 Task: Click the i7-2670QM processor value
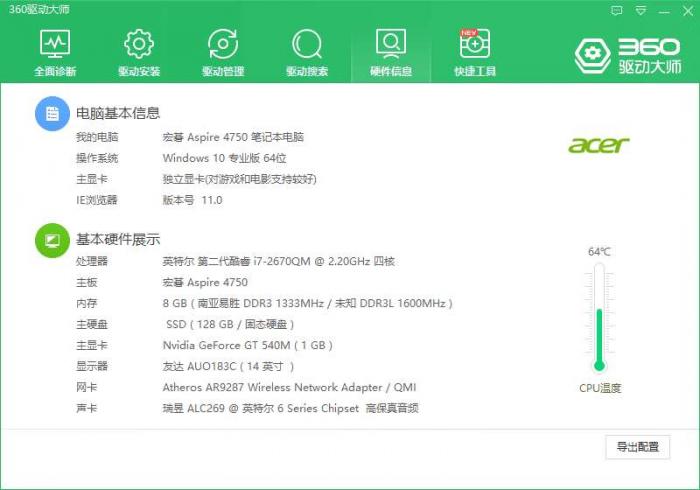click(x=279, y=261)
